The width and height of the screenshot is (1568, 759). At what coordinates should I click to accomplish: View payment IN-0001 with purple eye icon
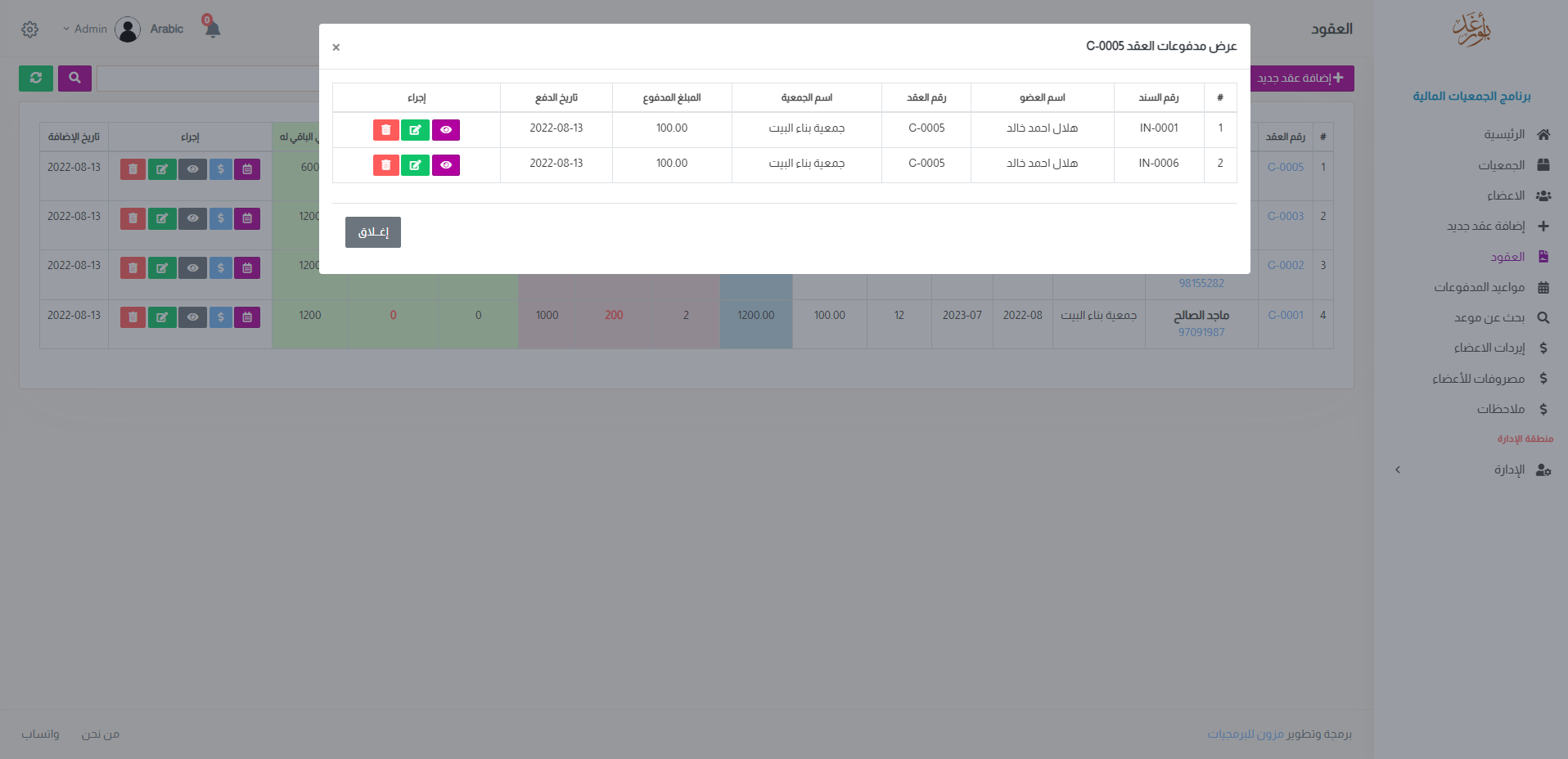(445, 130)
